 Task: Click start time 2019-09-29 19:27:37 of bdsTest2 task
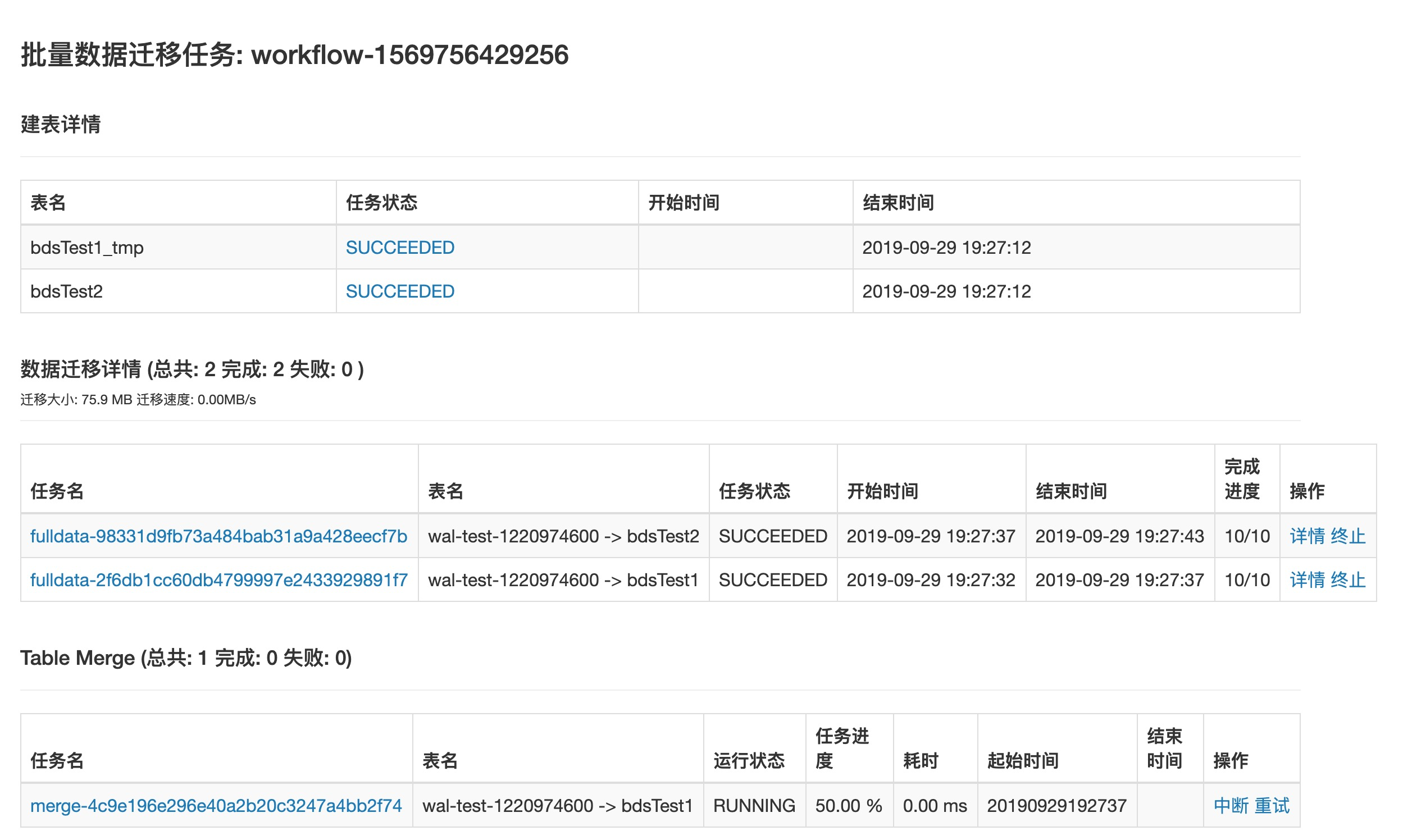click(930, 536)
